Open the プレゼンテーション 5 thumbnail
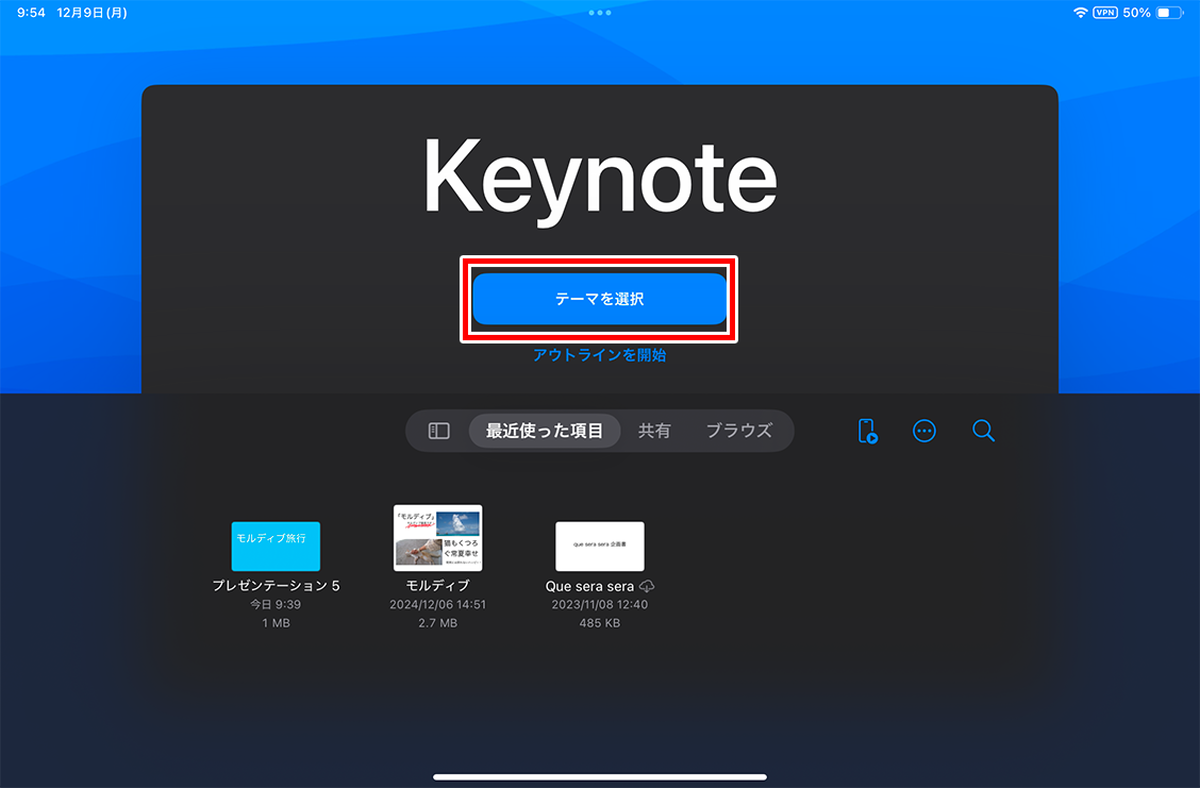Viewport: 1200px width, 788px height. [x=276, y=546]
